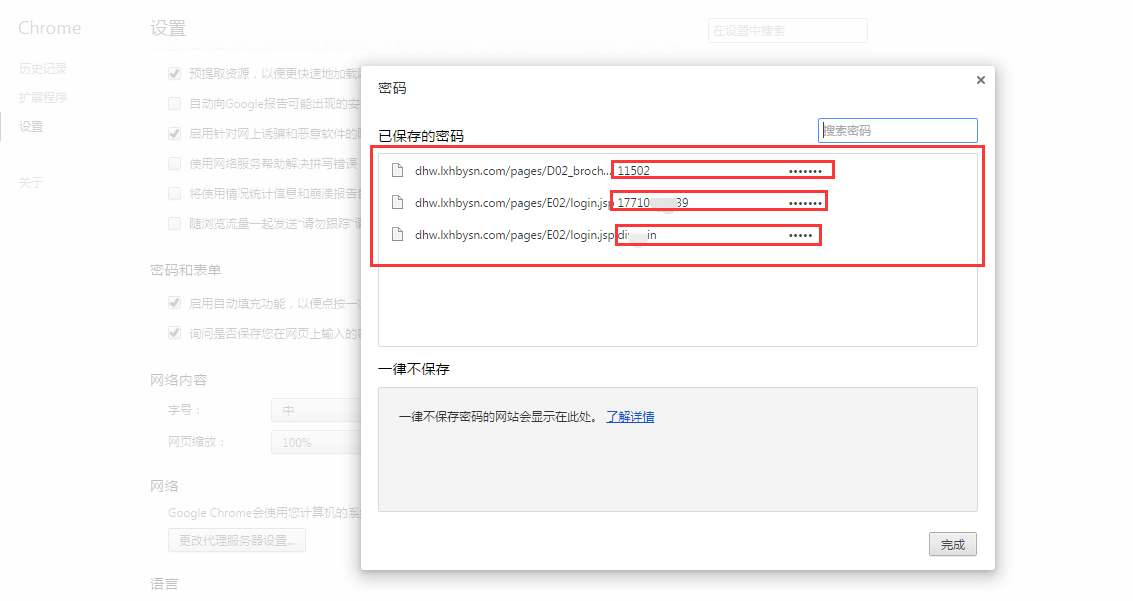Open the 网页缩放 dropdown showing 100%

316,442
